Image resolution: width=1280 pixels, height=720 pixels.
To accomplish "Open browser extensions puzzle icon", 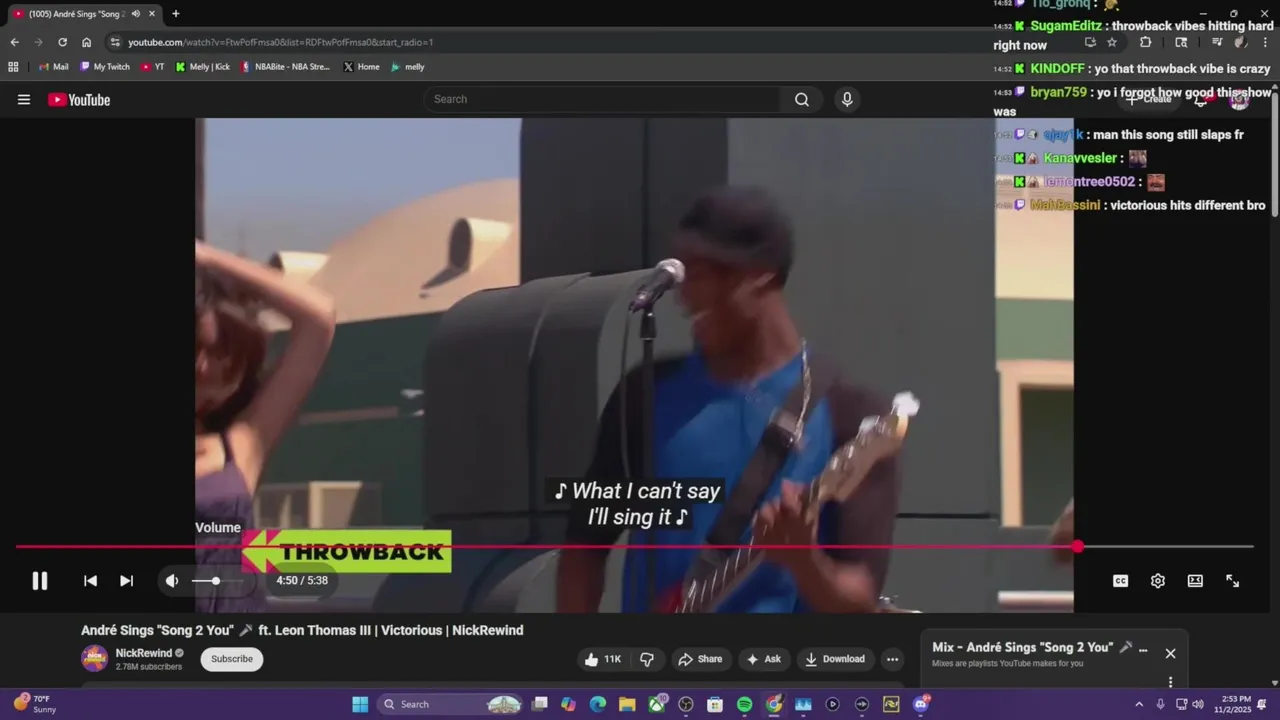I will tap(1145, 42).
